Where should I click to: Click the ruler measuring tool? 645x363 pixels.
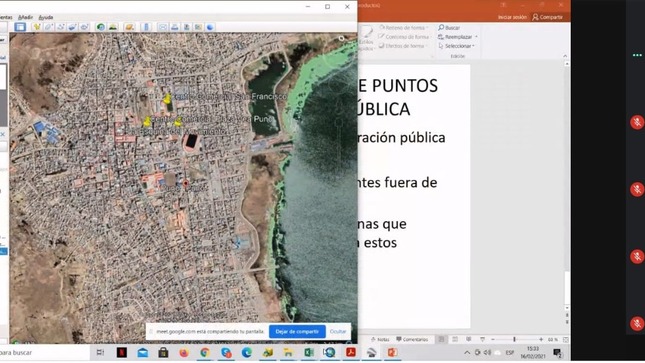(146, 27)
